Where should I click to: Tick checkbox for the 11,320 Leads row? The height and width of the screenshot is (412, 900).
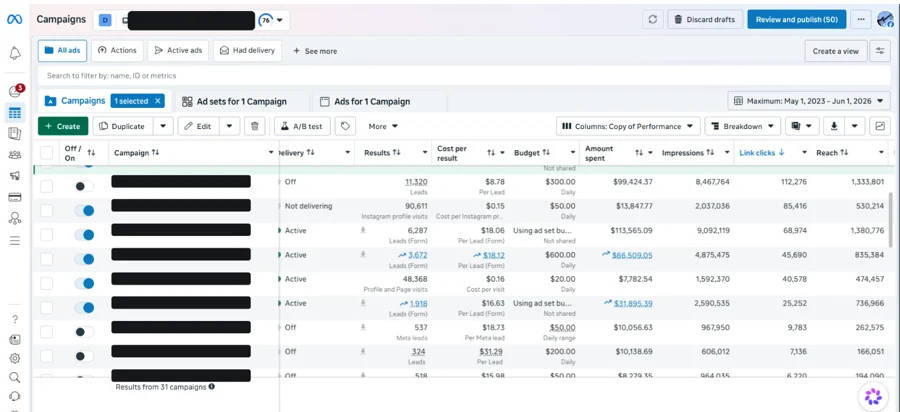pos(46,186)
